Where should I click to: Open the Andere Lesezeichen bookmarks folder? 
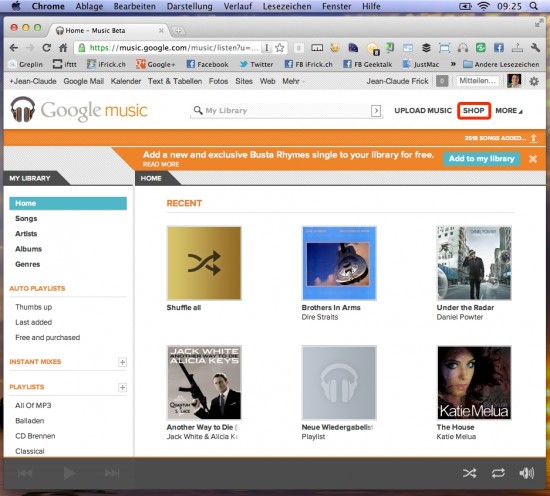click(501, 64)
